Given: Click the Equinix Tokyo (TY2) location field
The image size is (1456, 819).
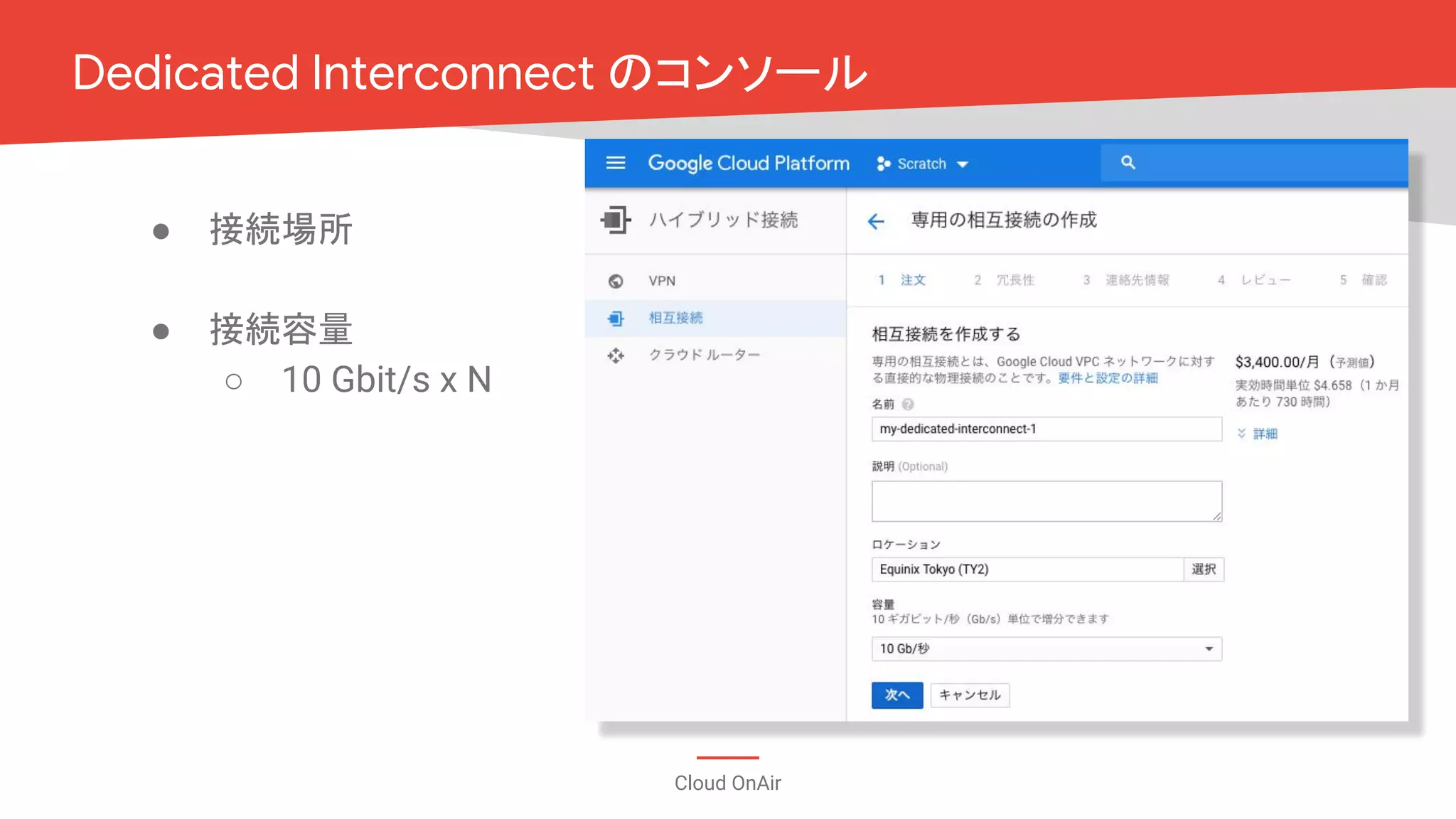Looking at the screenshot, I should point(1027,569).
